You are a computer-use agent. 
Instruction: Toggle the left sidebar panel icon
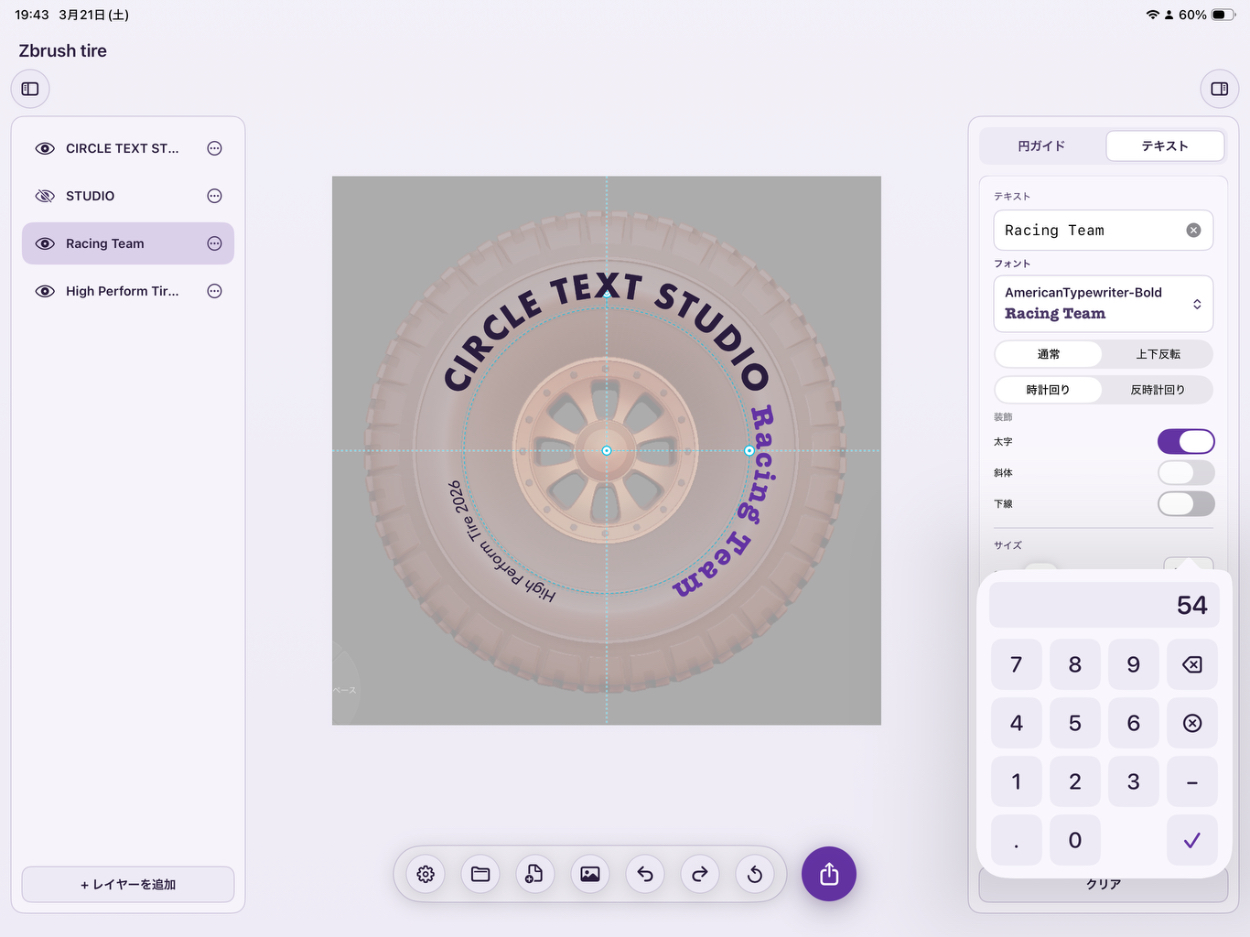coord(30,89)
